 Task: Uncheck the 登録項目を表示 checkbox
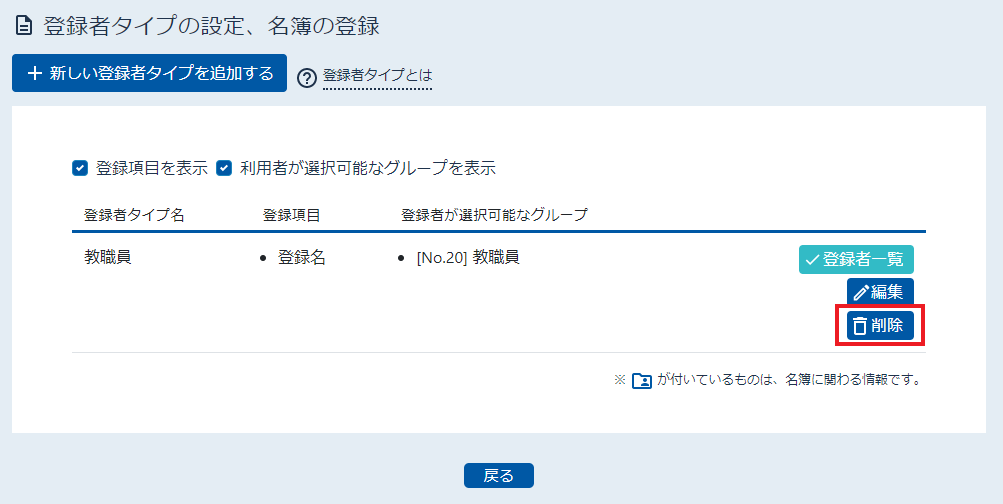click(x=80, y=168)
